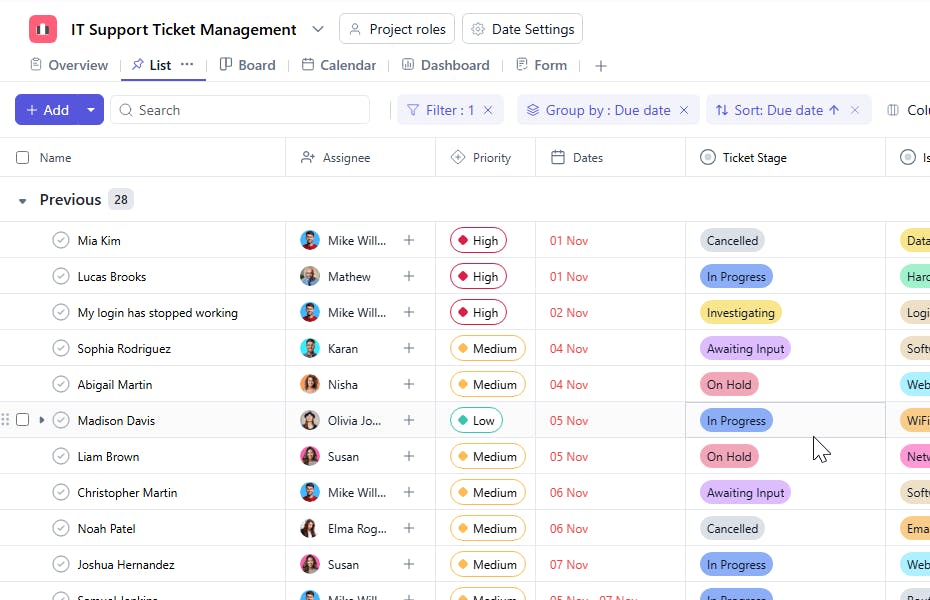This screenshot has width=930, height=600.
Task: Open the project name dropdown chevron
Action: pyautogui.click(x=318, y=29)
